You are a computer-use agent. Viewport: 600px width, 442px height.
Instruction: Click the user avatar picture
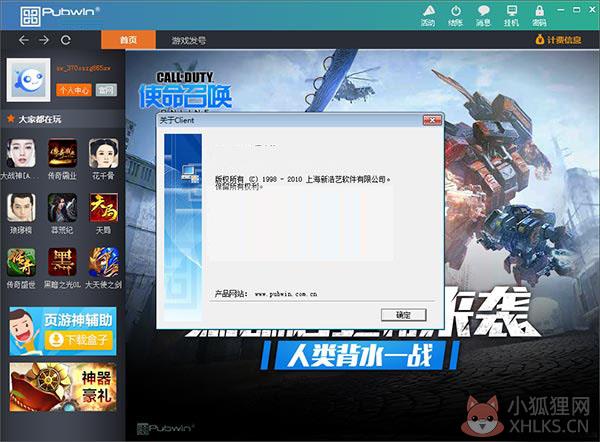[x=28, y=80]
